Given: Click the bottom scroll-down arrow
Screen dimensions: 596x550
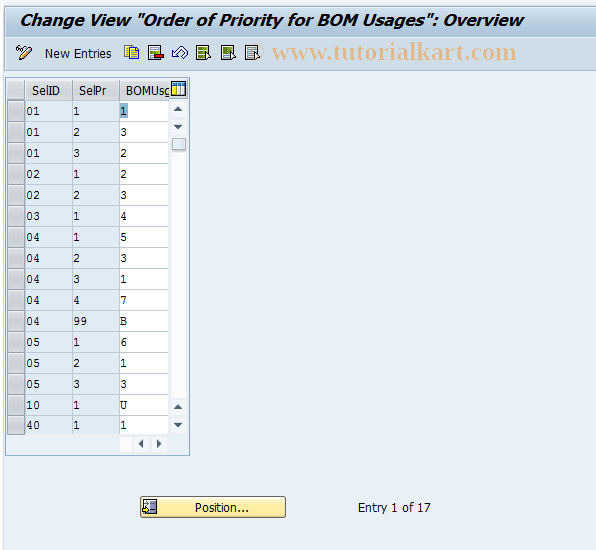Looking at the screenshot, I should point(178,425).
